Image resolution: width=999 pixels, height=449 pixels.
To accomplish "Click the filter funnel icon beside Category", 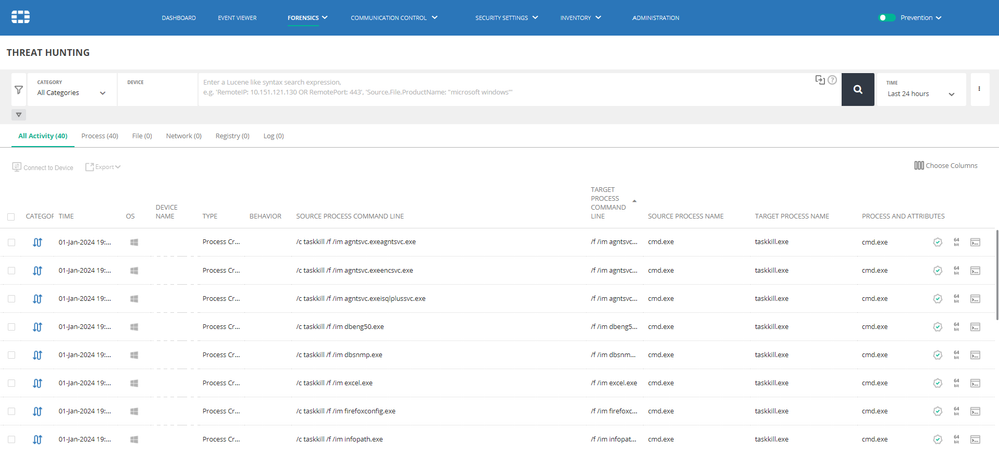I will click(x=19, y=89).
